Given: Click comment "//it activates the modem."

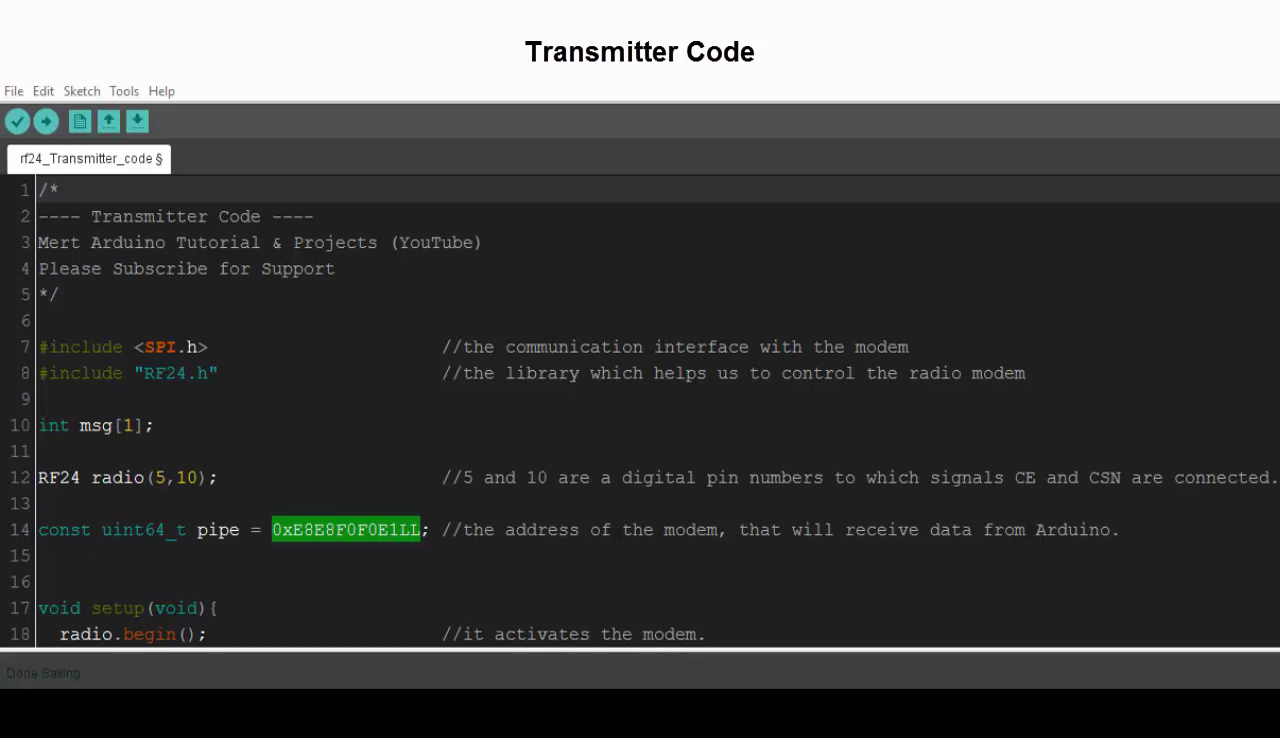Looking at the screenshot, I should pyautogui.click(x=574, y=634).
